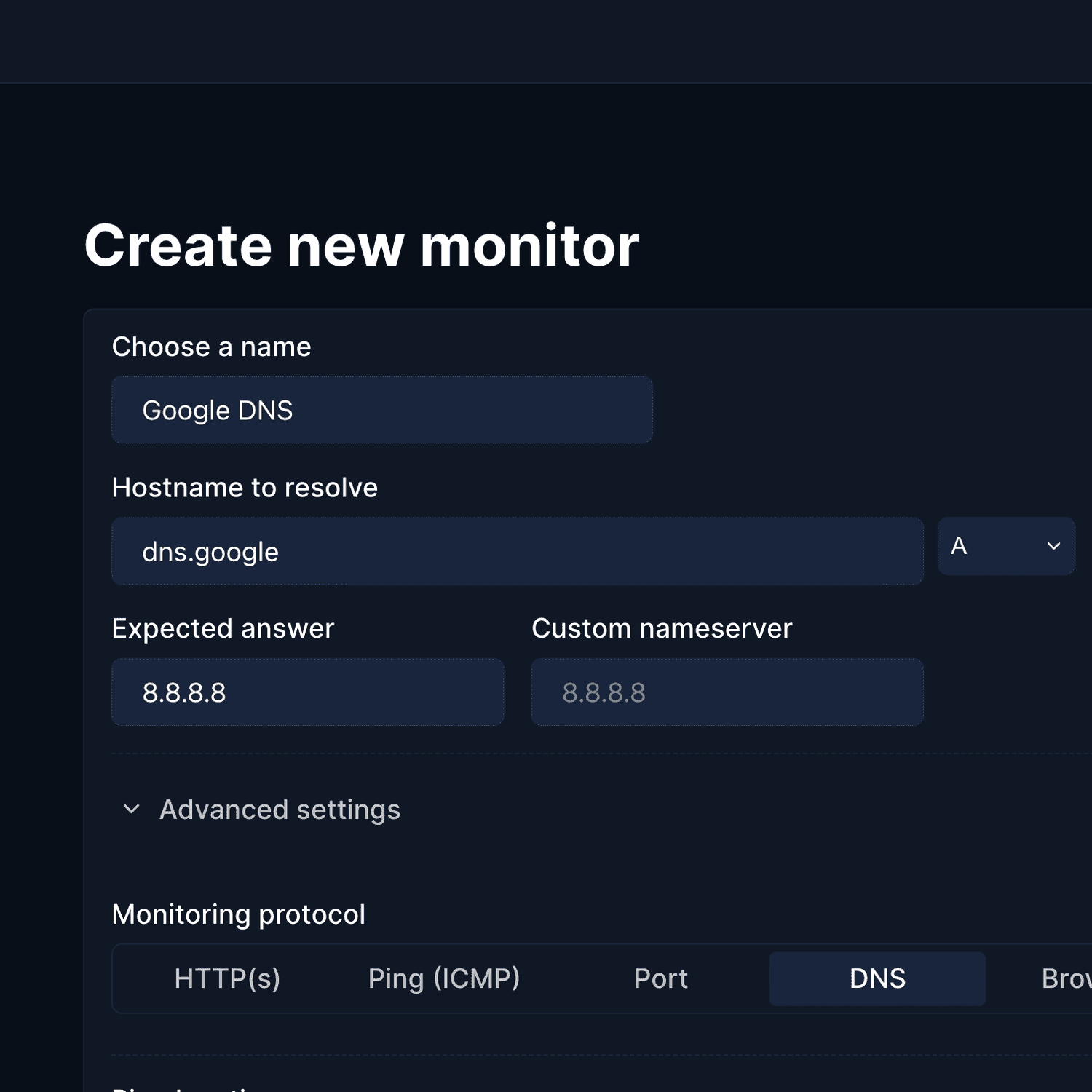Click the "Monitoring protocol" label
This screenshot has width=1092, height=1092.
238,914
